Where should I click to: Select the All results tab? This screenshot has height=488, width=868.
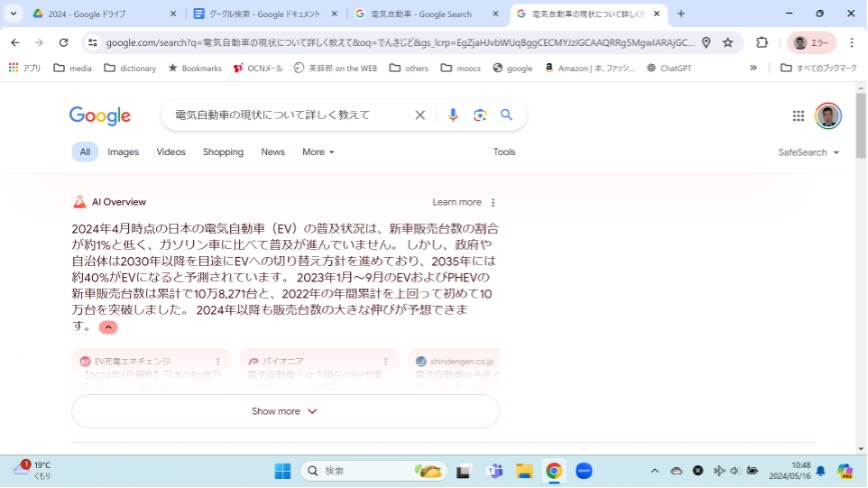pyautogui.click(x=85, y=152)
